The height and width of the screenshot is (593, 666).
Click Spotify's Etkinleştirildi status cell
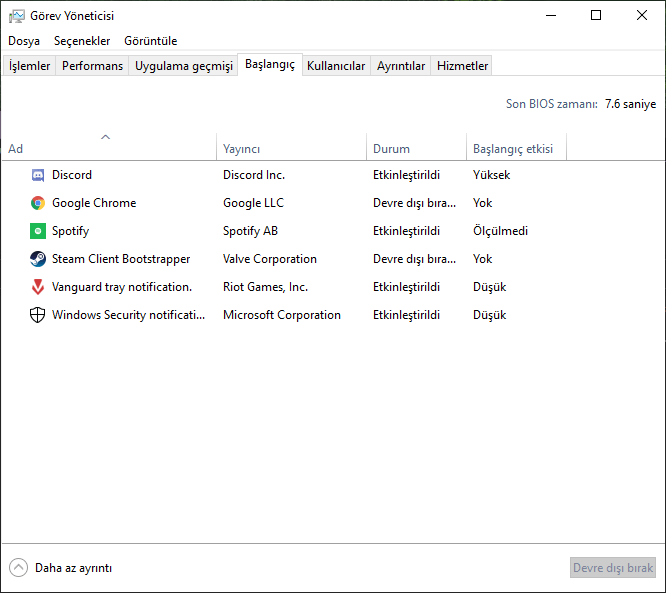coord(406,231)
